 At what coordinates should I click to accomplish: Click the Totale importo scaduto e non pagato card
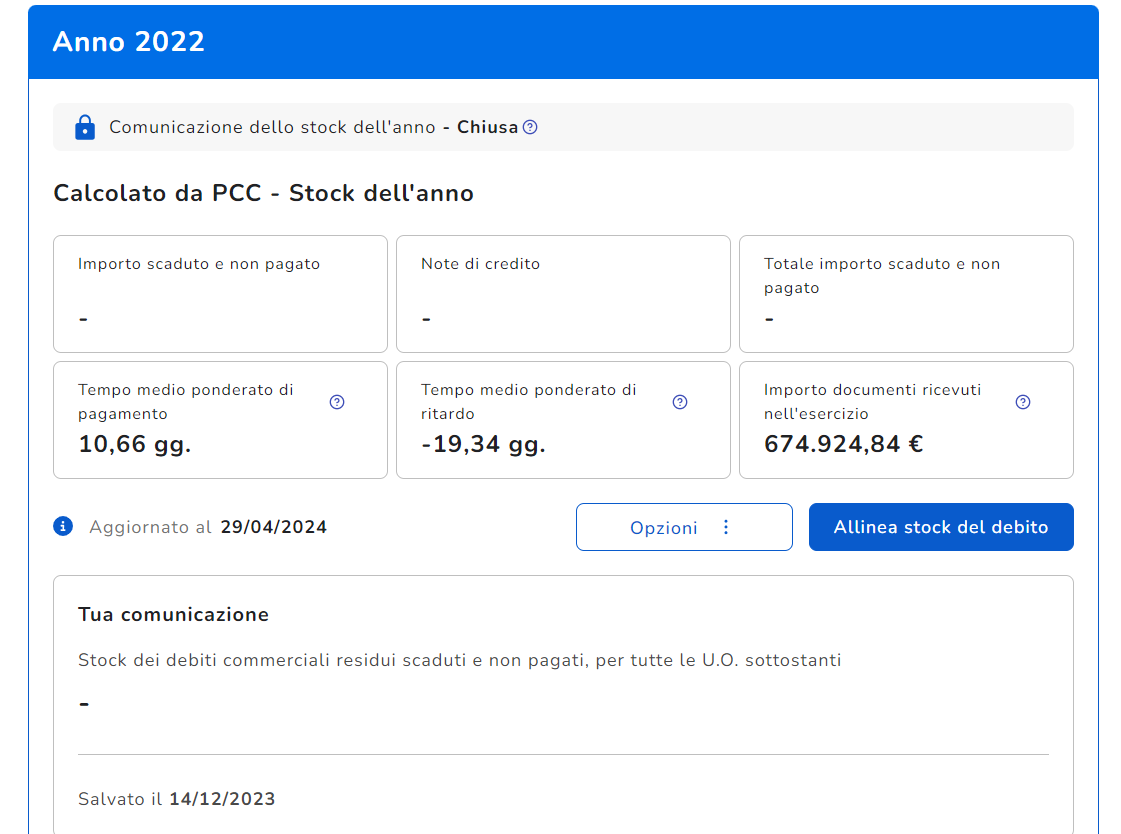tap(906, 293)
